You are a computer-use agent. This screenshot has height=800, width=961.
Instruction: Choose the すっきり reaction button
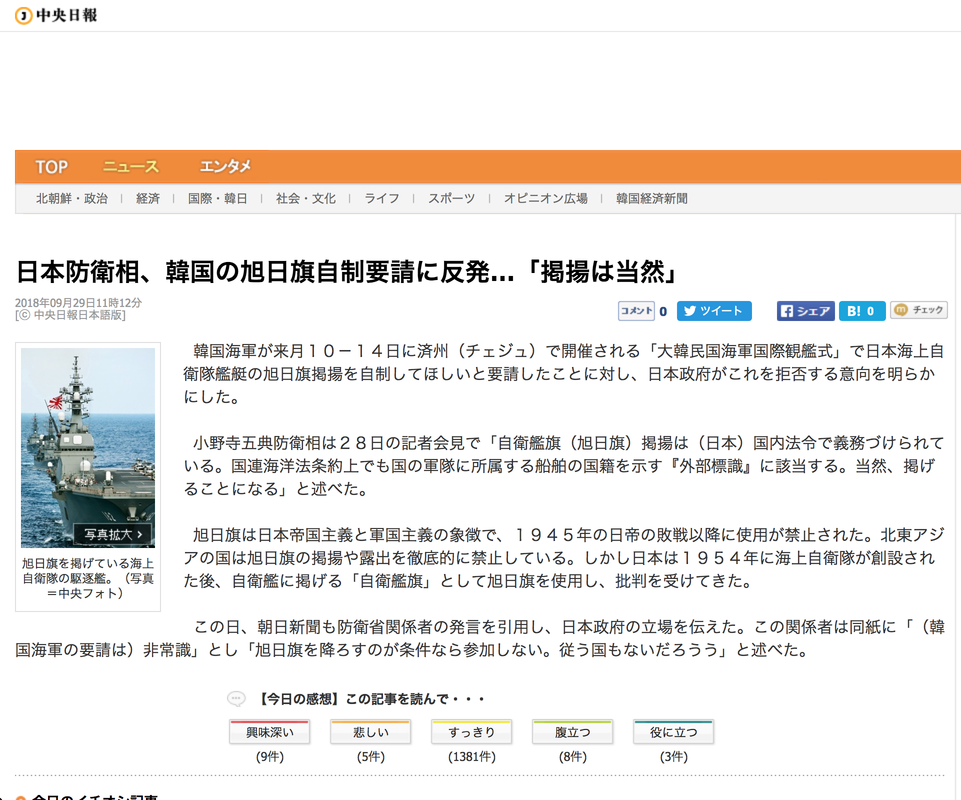pos(471,733)
